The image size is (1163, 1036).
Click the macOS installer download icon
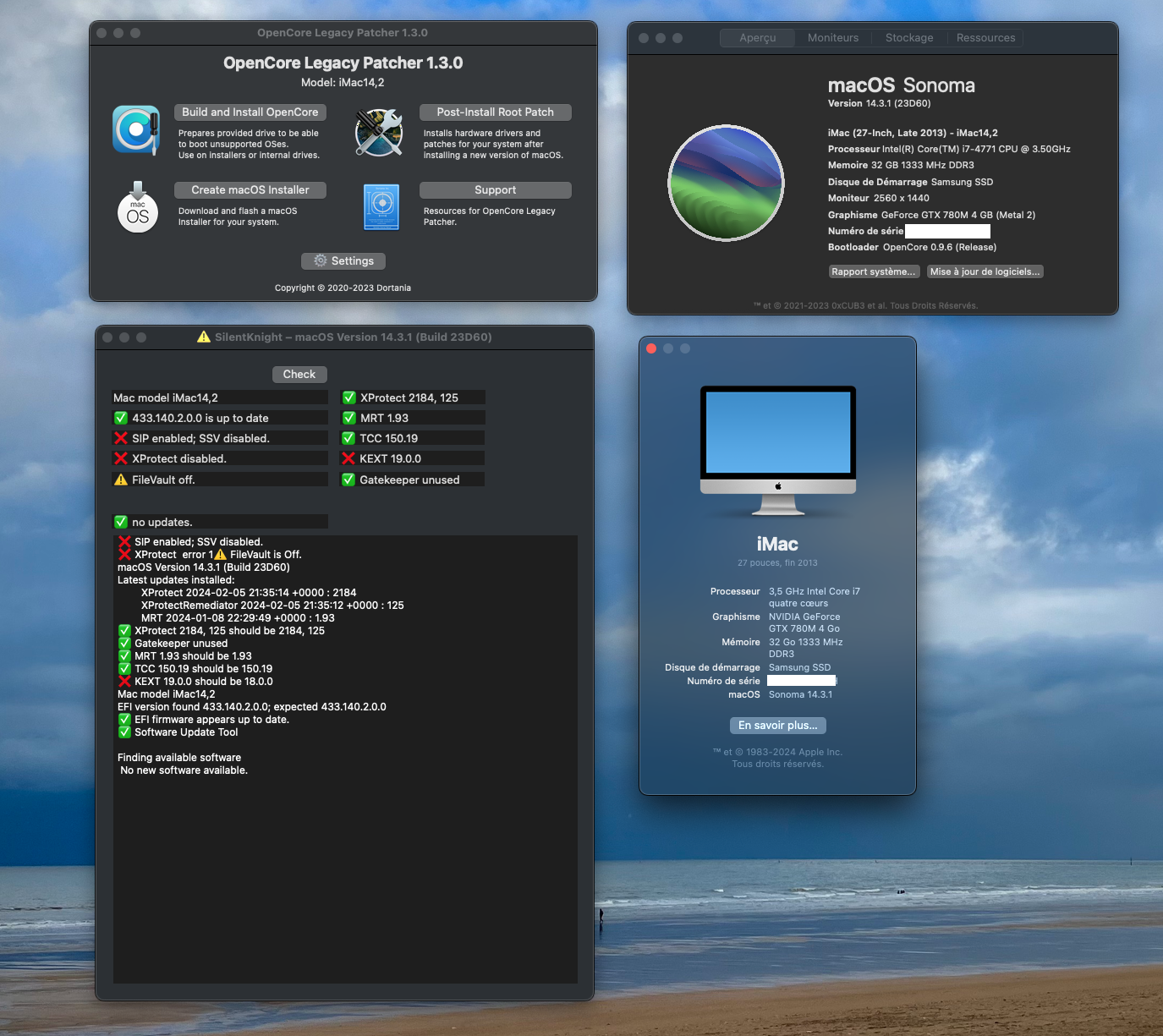(137, 206)
